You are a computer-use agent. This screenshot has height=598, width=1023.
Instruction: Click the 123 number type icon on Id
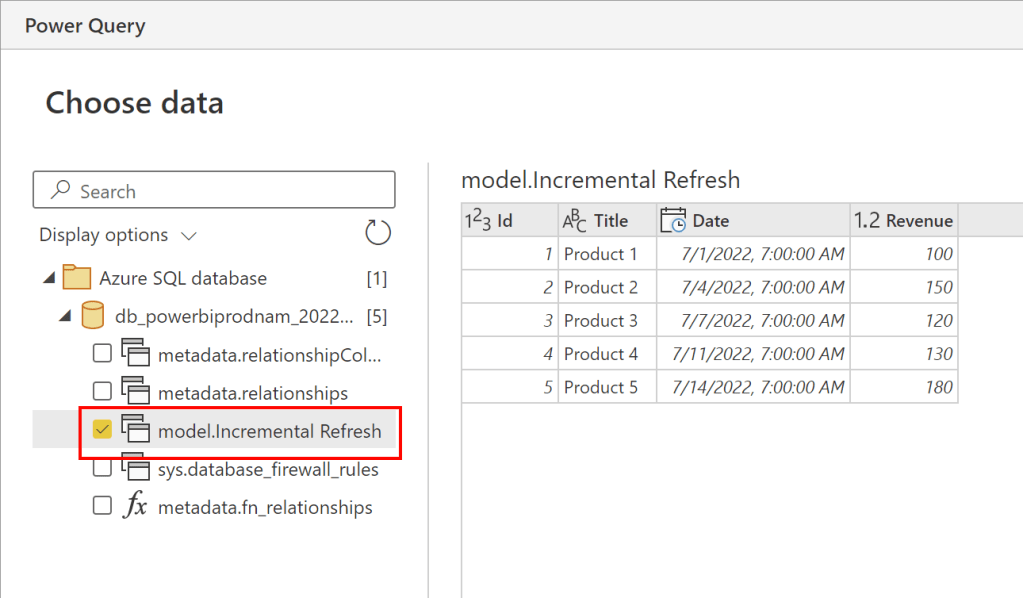click(479, 221)
